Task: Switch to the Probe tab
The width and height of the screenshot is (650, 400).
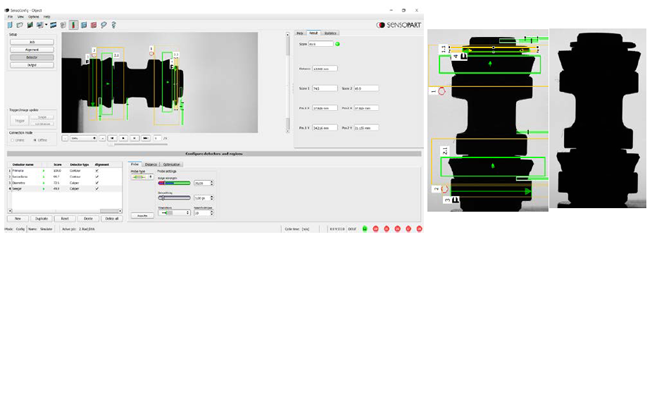Action: (x=135, y=165)
